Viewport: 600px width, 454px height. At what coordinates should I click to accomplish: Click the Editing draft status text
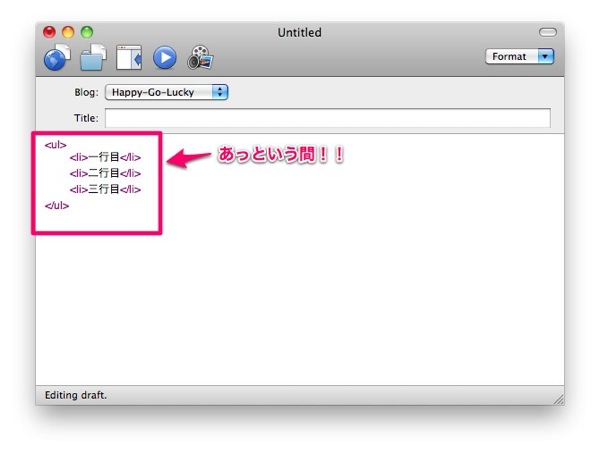76,395
